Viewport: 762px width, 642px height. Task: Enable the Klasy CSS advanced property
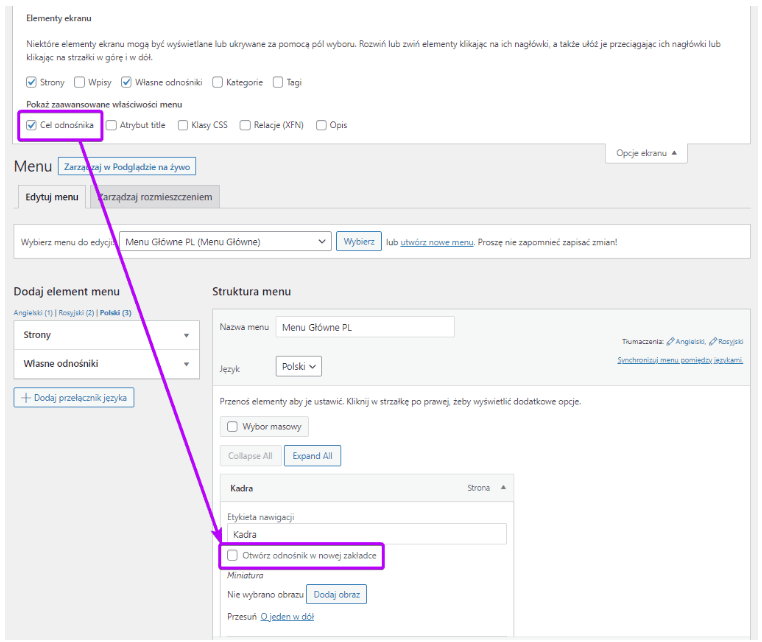[x=182, y=125]
